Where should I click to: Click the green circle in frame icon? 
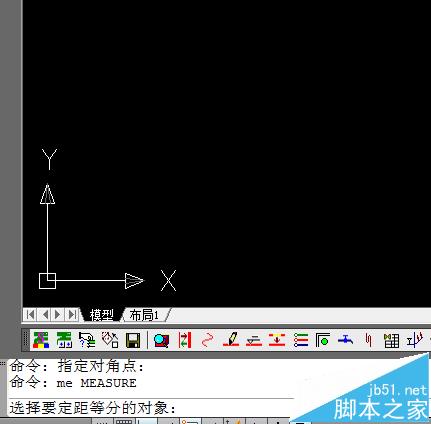tap(323, 340)
